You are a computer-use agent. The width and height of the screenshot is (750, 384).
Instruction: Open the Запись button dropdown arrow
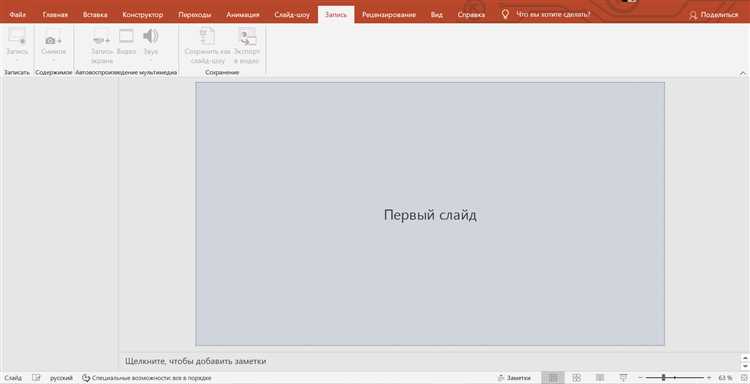point(17,60)
